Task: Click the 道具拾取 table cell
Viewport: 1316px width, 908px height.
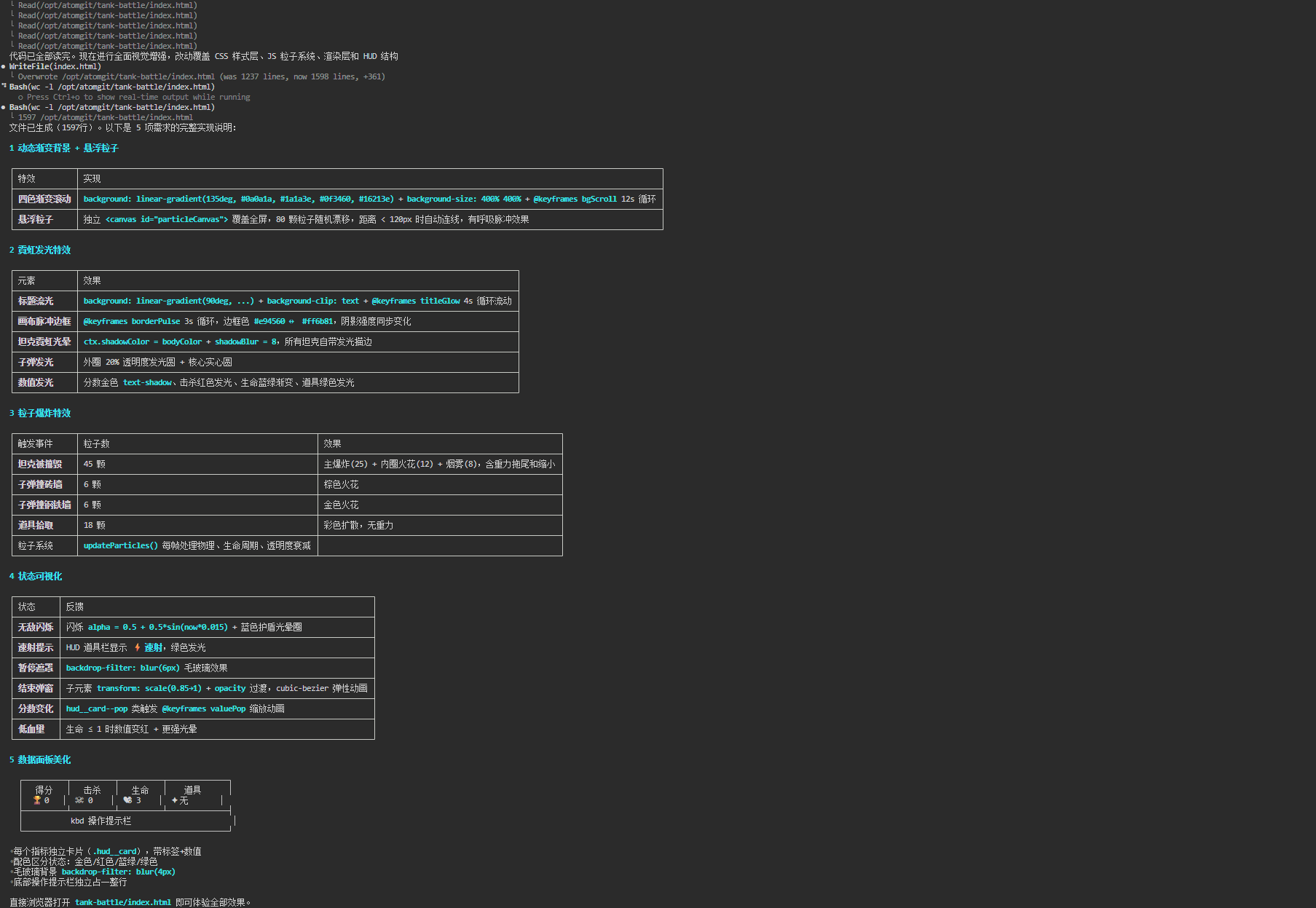Action: [x=44, y=525]
